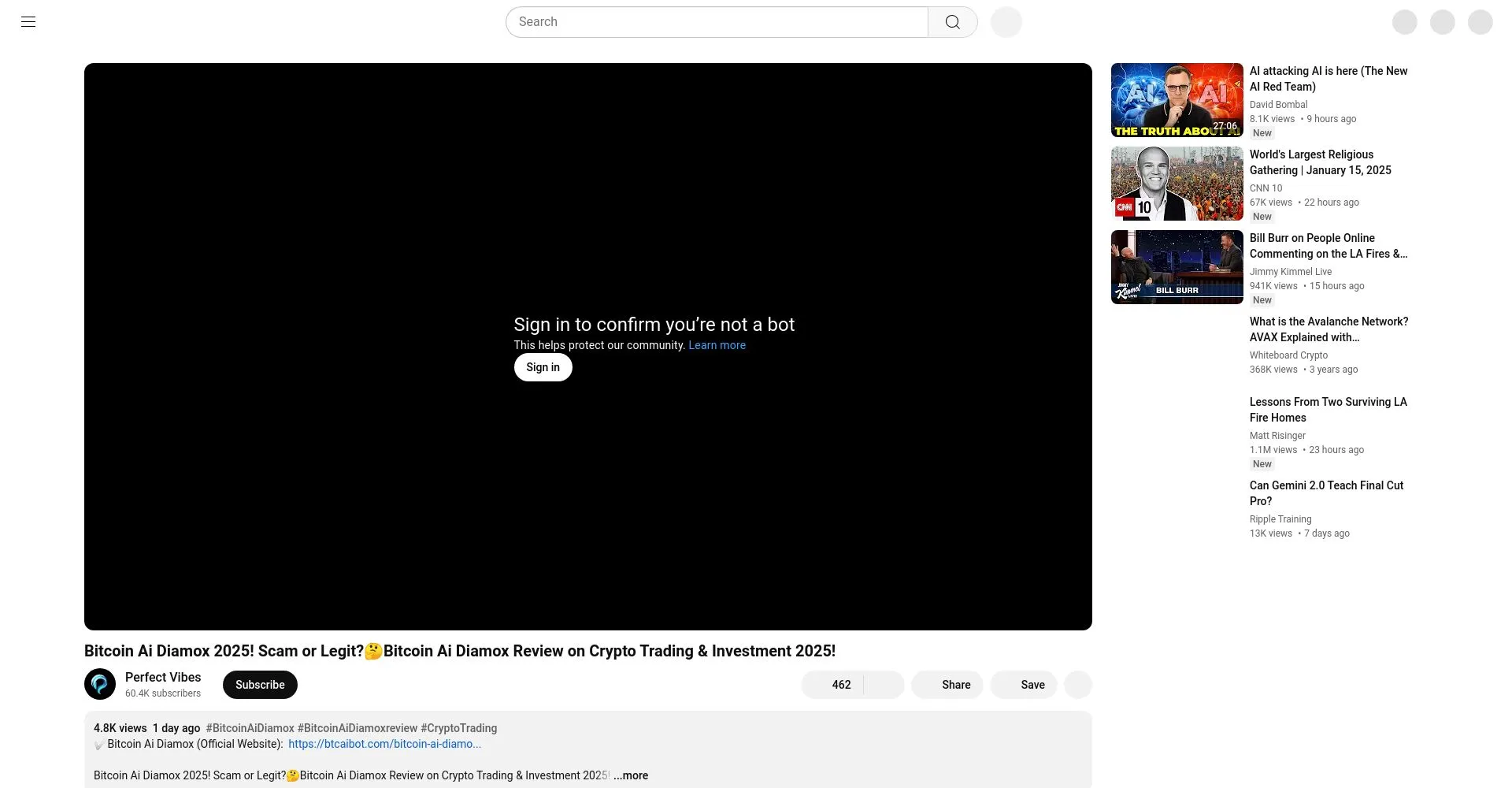1512x788 pixels.
Task: Open Bill Burr Kimmel video thumbnail
Action: click(x=1177, y=267)
